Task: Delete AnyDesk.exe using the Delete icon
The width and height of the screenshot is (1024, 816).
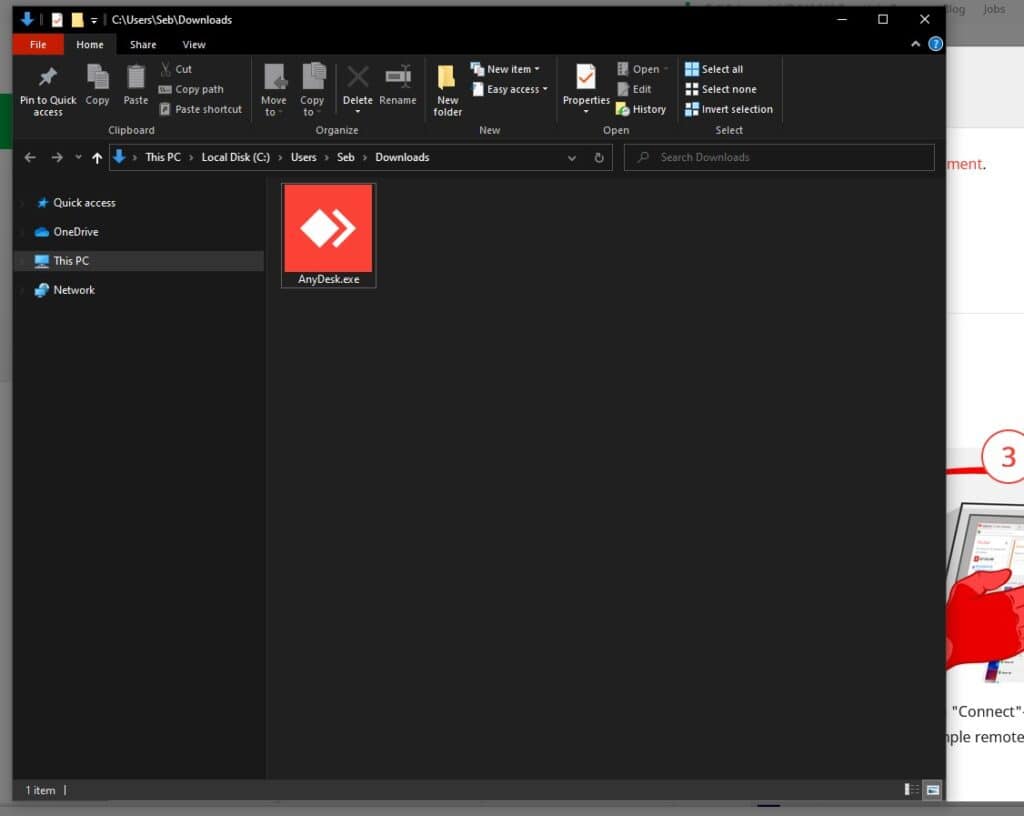Action: [357, 88]
